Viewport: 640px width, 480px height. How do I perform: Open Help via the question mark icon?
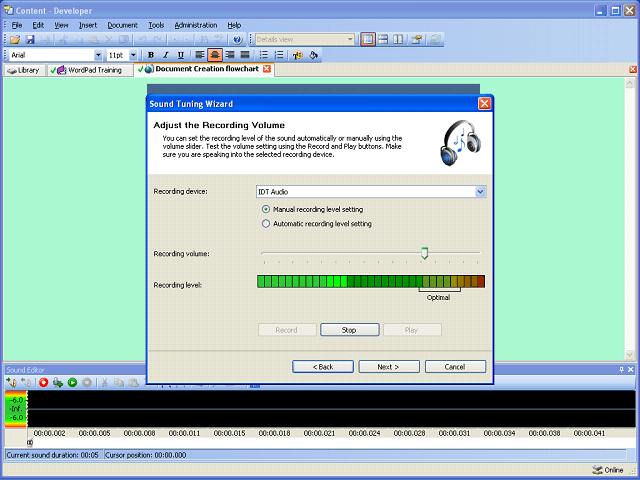(237, 40)
